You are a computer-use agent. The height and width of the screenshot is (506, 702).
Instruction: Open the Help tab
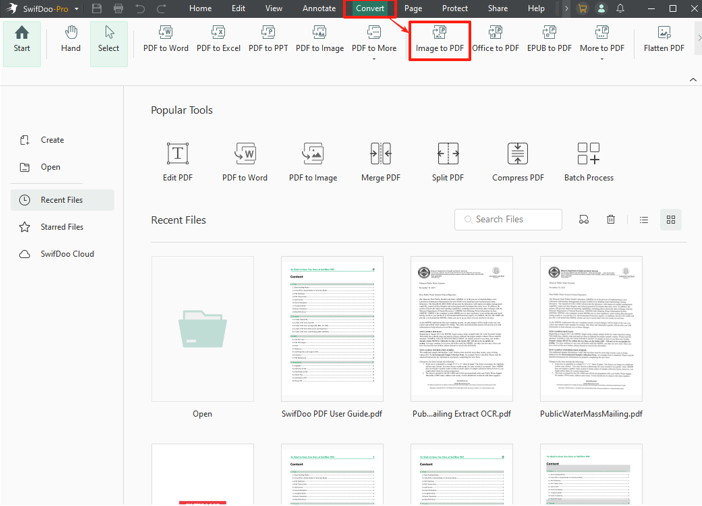[536, 9]
